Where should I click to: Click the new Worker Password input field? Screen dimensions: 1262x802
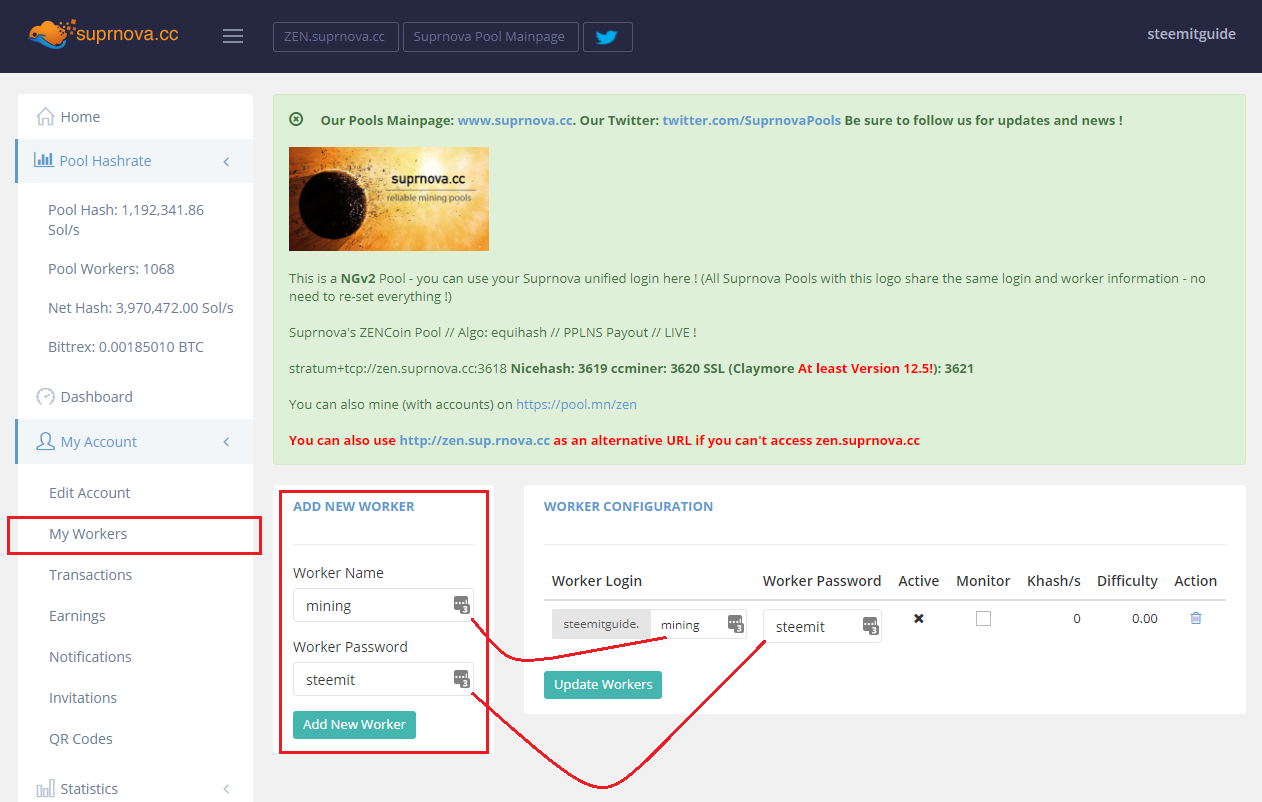[383, 679]
